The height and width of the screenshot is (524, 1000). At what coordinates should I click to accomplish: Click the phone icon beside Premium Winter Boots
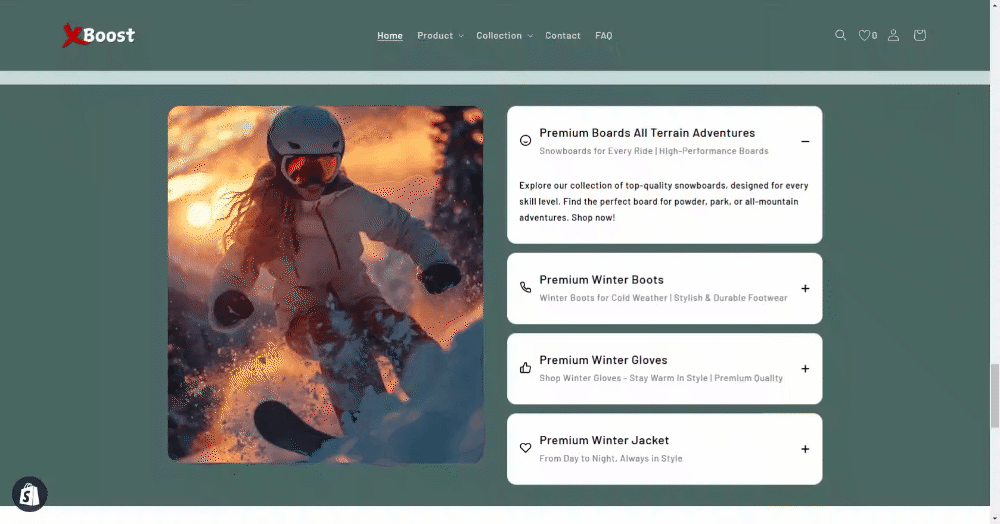526,287
